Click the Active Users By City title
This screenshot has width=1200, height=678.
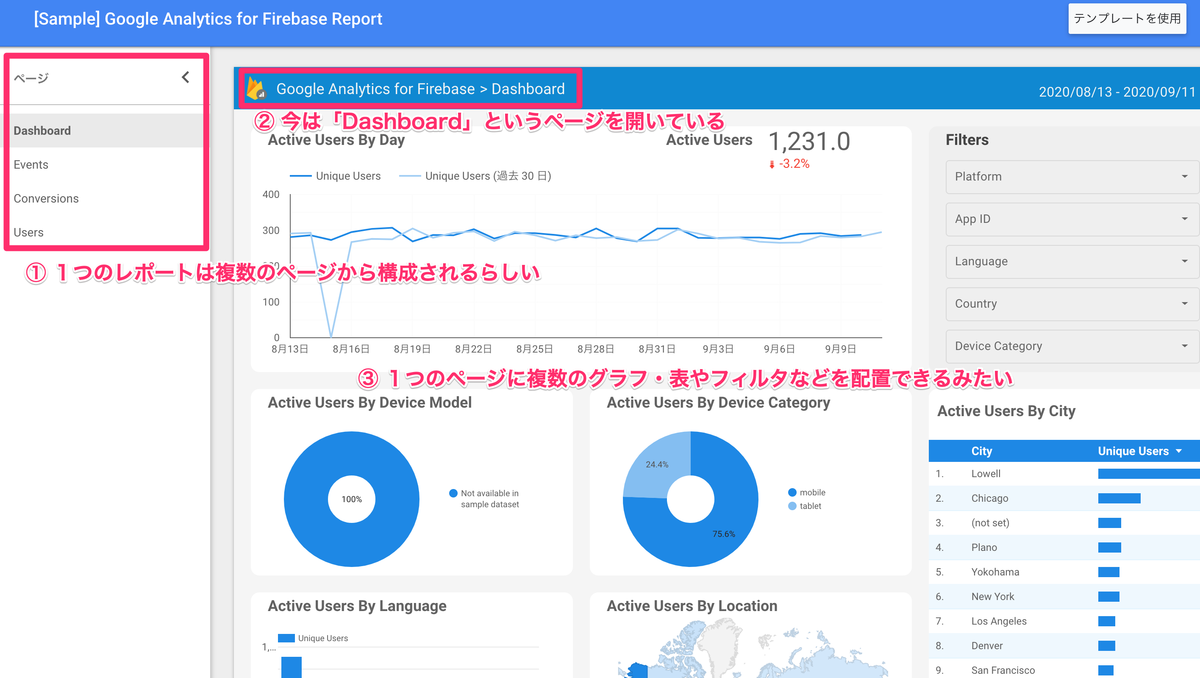point(1006,411)
